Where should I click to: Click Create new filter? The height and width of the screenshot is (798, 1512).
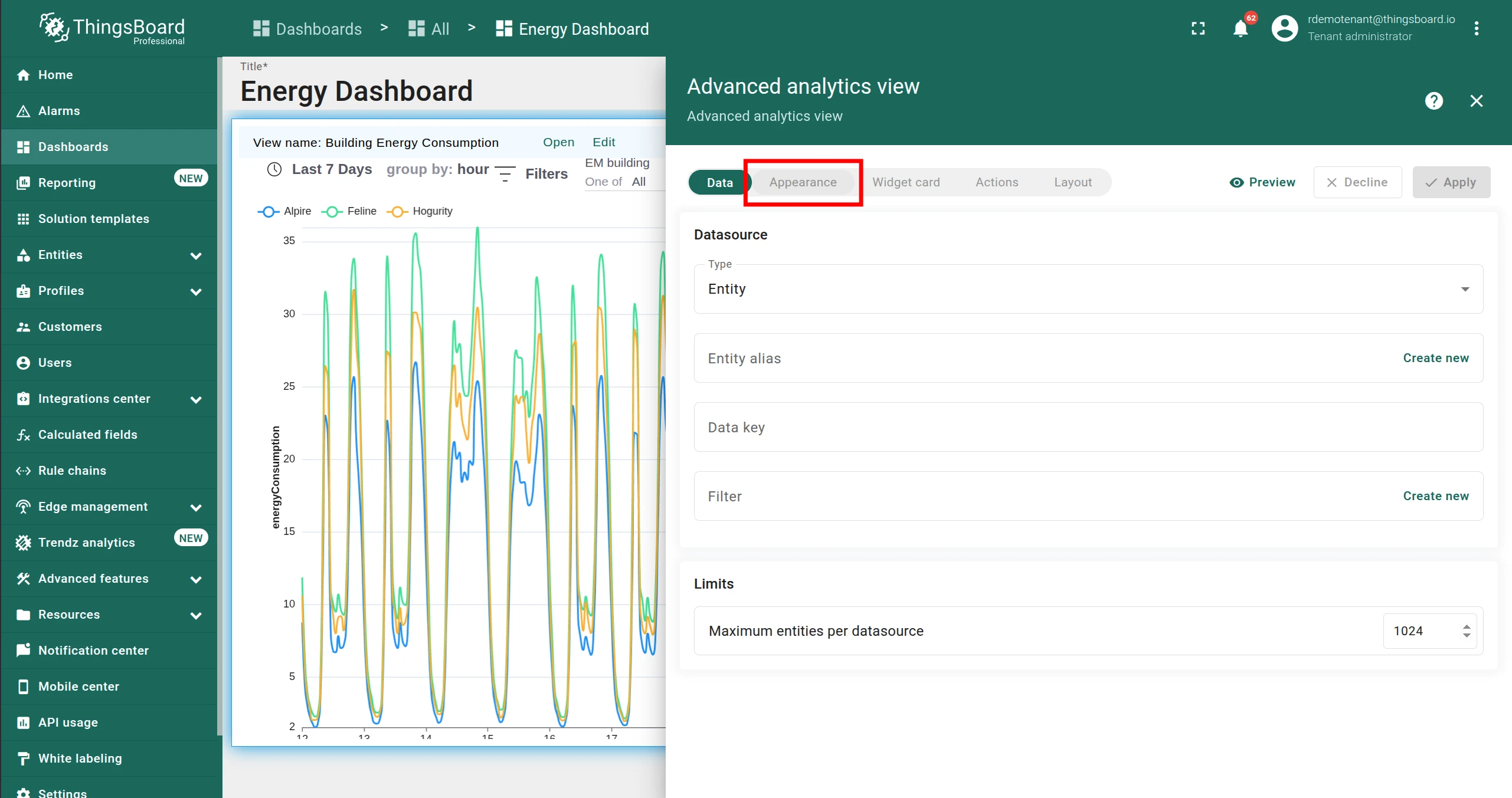[x=1435, y=496]
